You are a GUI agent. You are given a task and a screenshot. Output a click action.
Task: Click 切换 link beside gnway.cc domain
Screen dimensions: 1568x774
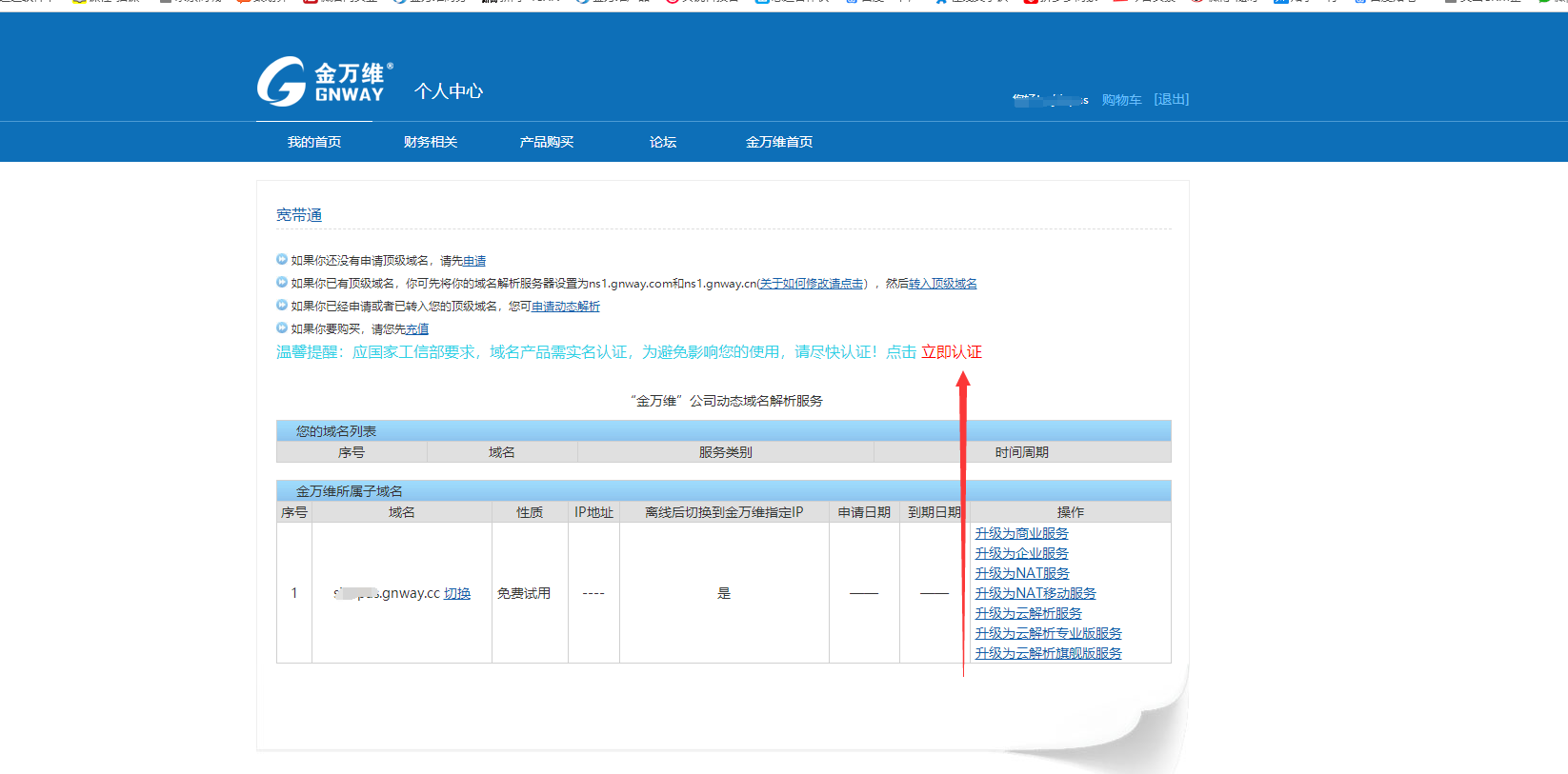(457, 593)
